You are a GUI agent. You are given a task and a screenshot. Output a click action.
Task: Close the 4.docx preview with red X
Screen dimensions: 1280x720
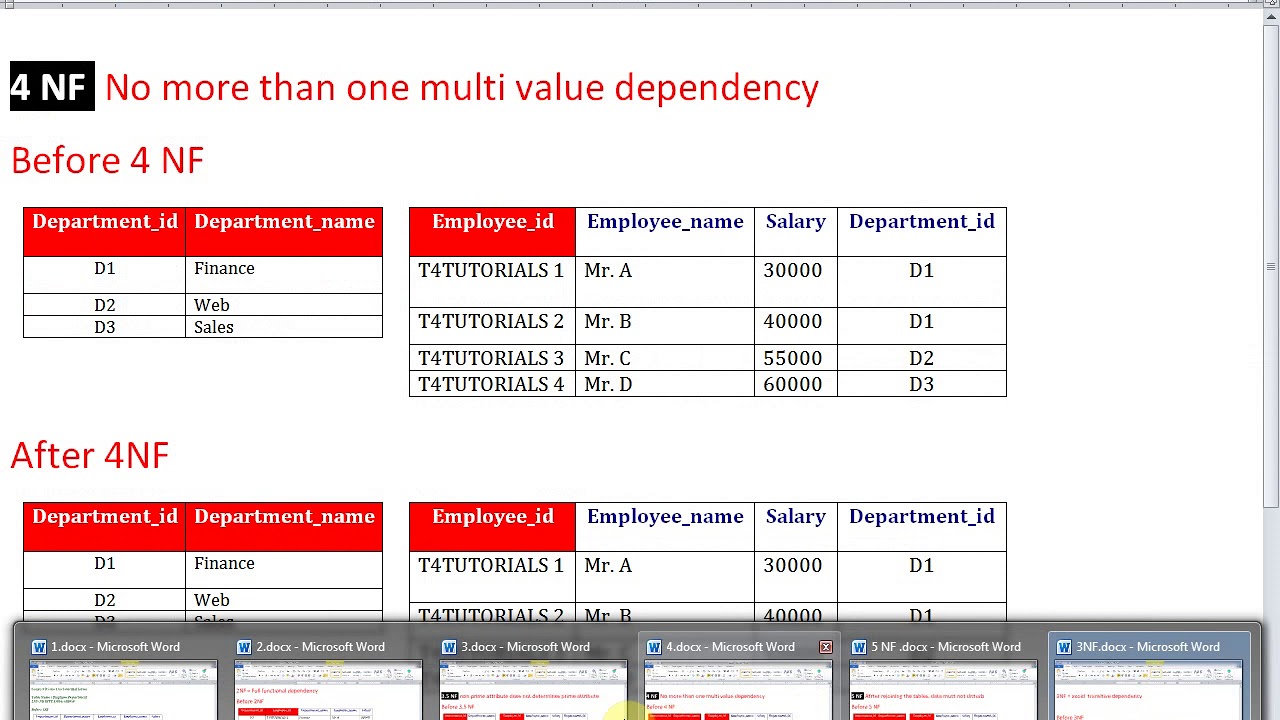pos(826,647)
